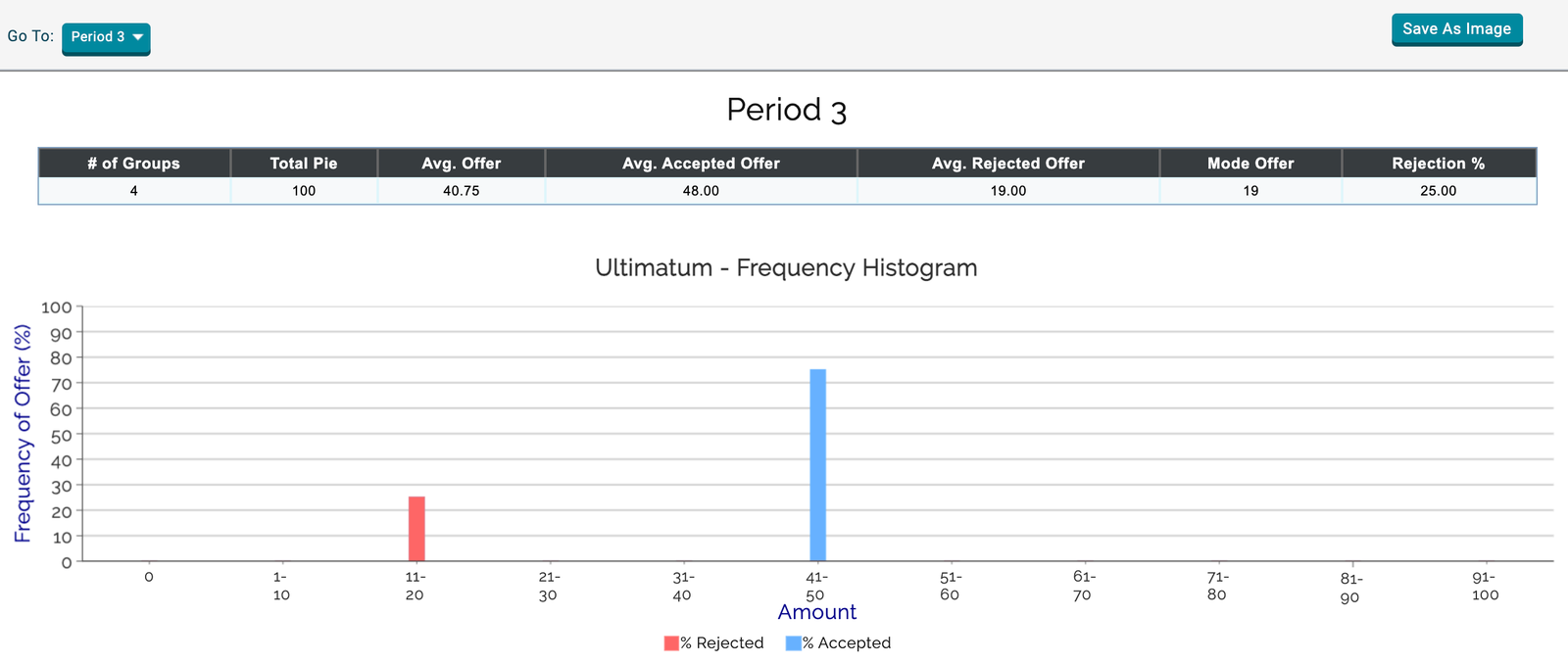Click the blue accepted bar at 41-50
Viewport: 1568px width, 664px height.
[817, 465]
